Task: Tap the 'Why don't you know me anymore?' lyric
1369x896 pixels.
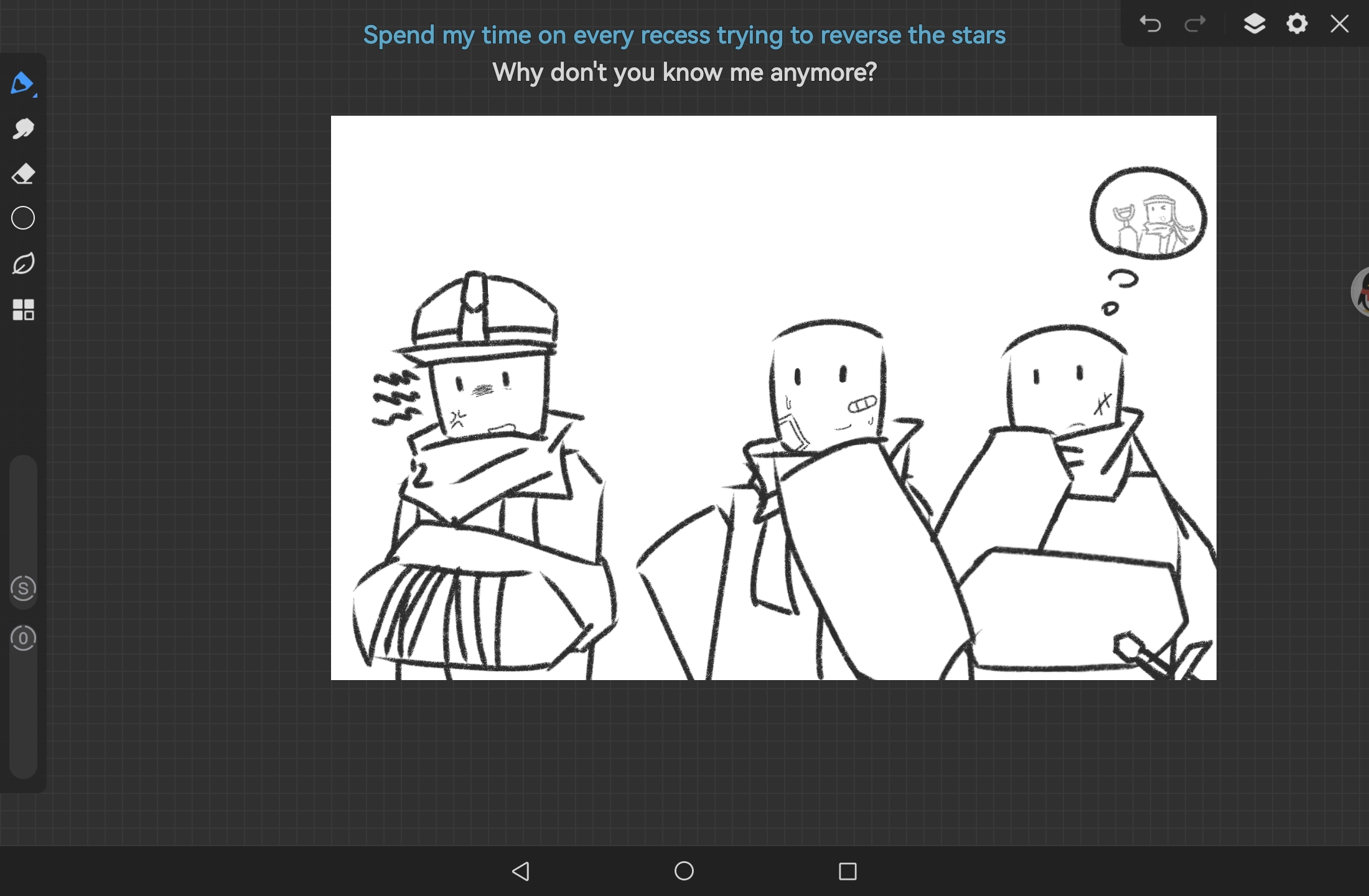Action: point(684,72)
